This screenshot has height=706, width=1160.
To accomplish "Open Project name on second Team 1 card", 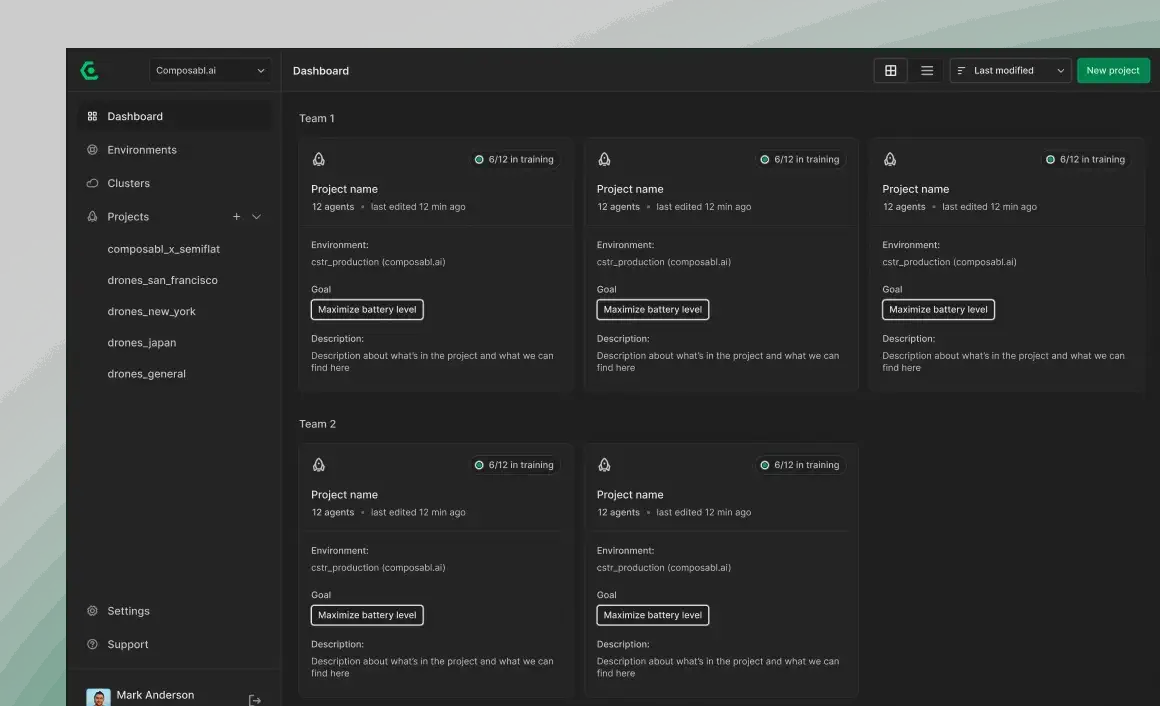I will coord(630,189).
